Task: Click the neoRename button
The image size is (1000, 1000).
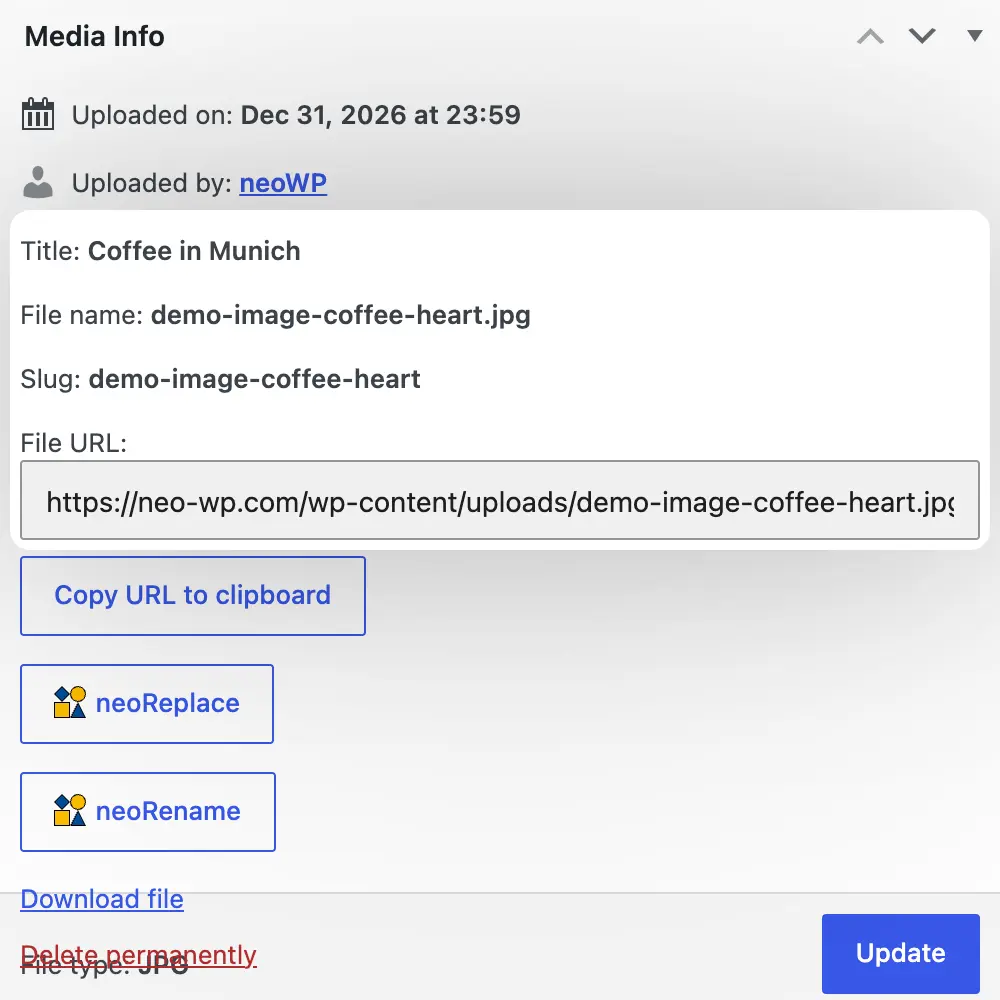Action: (x=148, y=812)
